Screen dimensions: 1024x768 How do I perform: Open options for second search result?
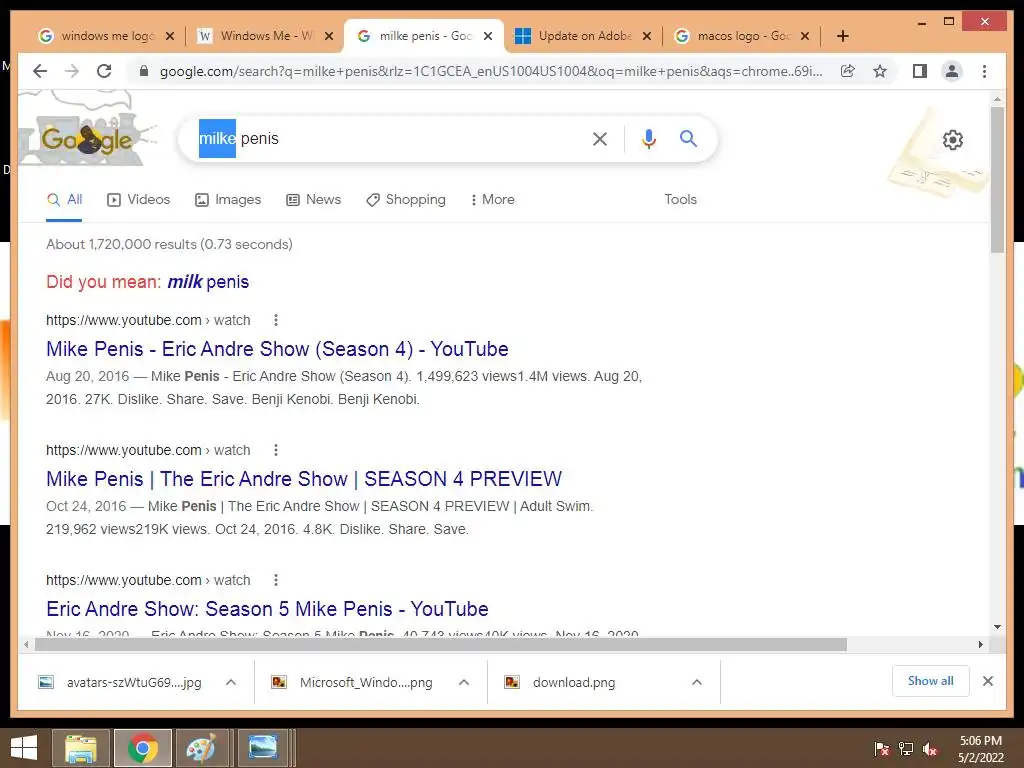(x=276, y=450)
